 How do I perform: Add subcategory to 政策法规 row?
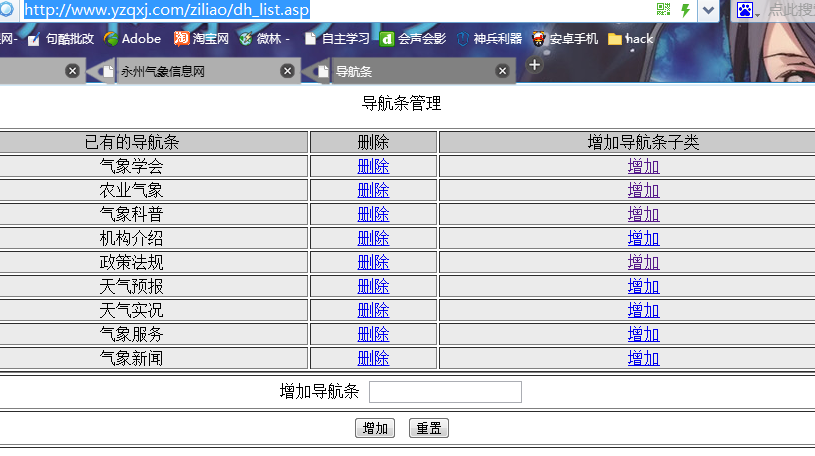pyautogui.click(x=643, y=263)
